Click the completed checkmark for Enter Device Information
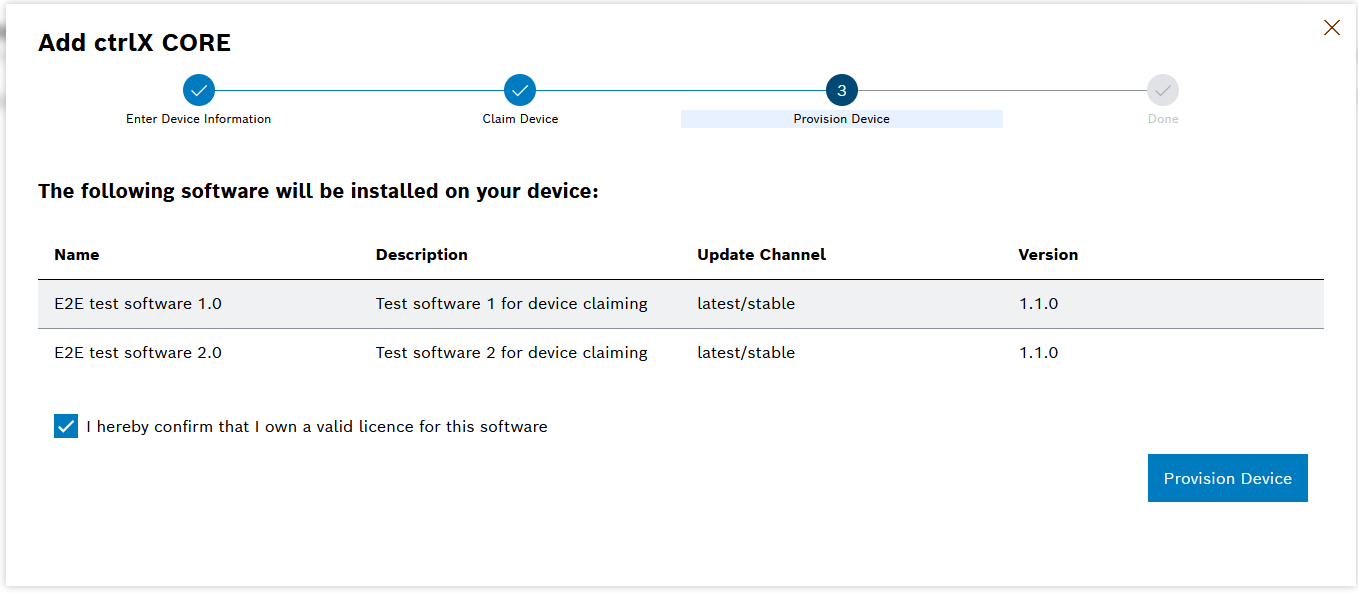The height and width of the screenshot is (594, 1358). 198,89
